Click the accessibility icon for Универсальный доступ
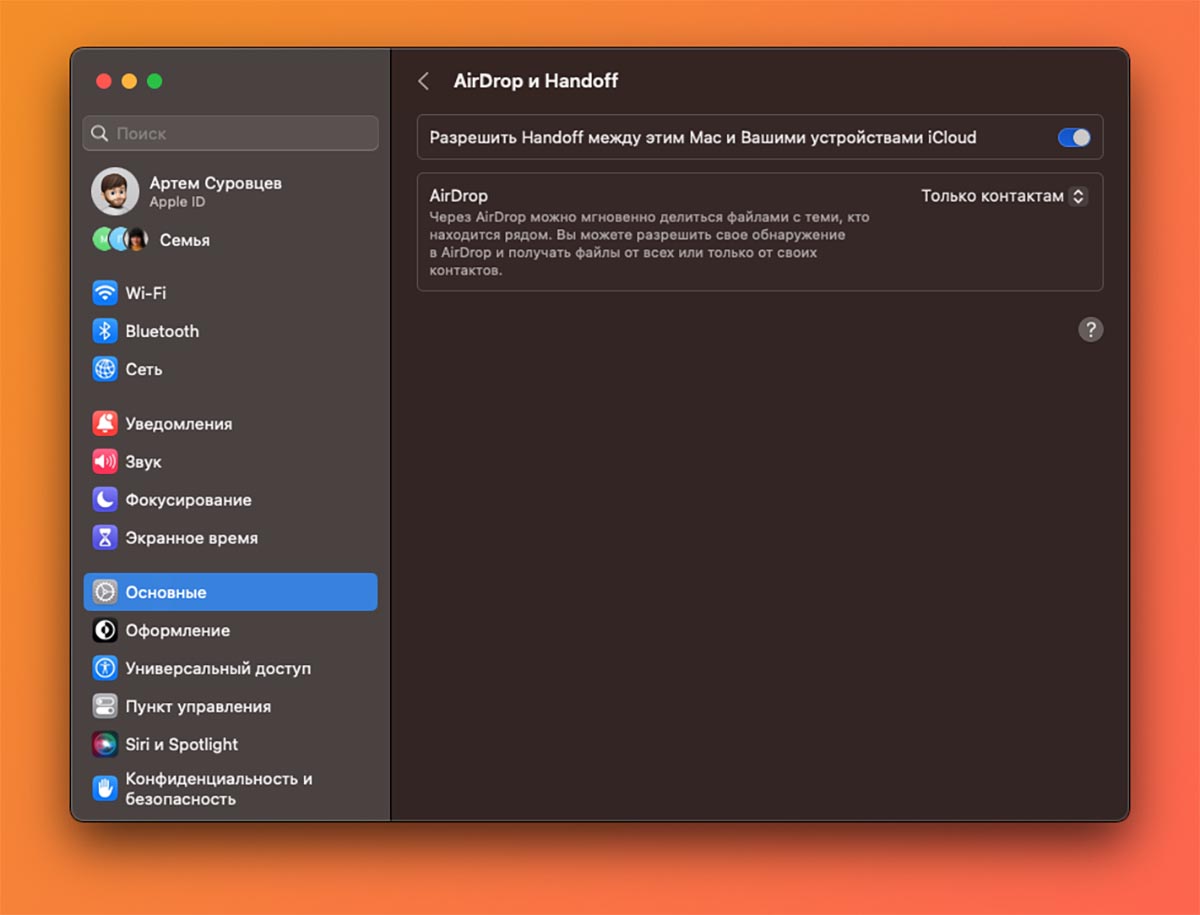The width and height of the screenshot is (1200, 915). pos(105,668)
